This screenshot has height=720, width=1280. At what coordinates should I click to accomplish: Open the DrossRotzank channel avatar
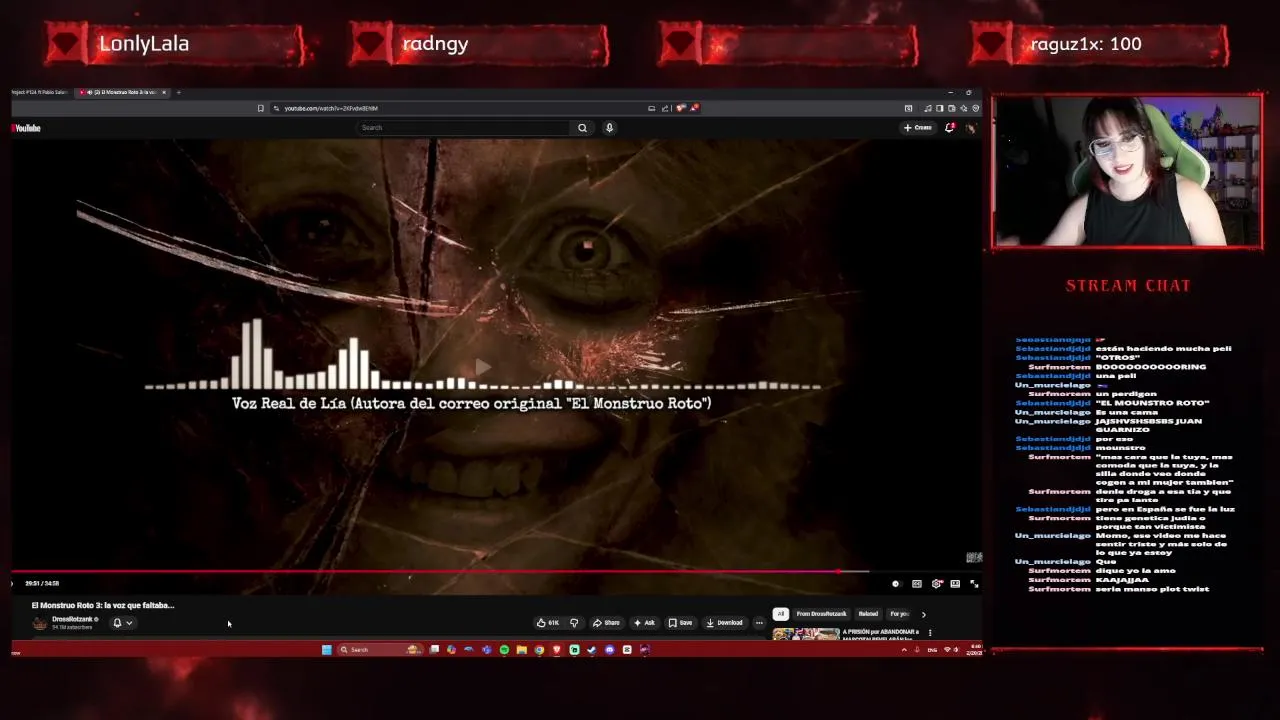(x=40, y=623)
